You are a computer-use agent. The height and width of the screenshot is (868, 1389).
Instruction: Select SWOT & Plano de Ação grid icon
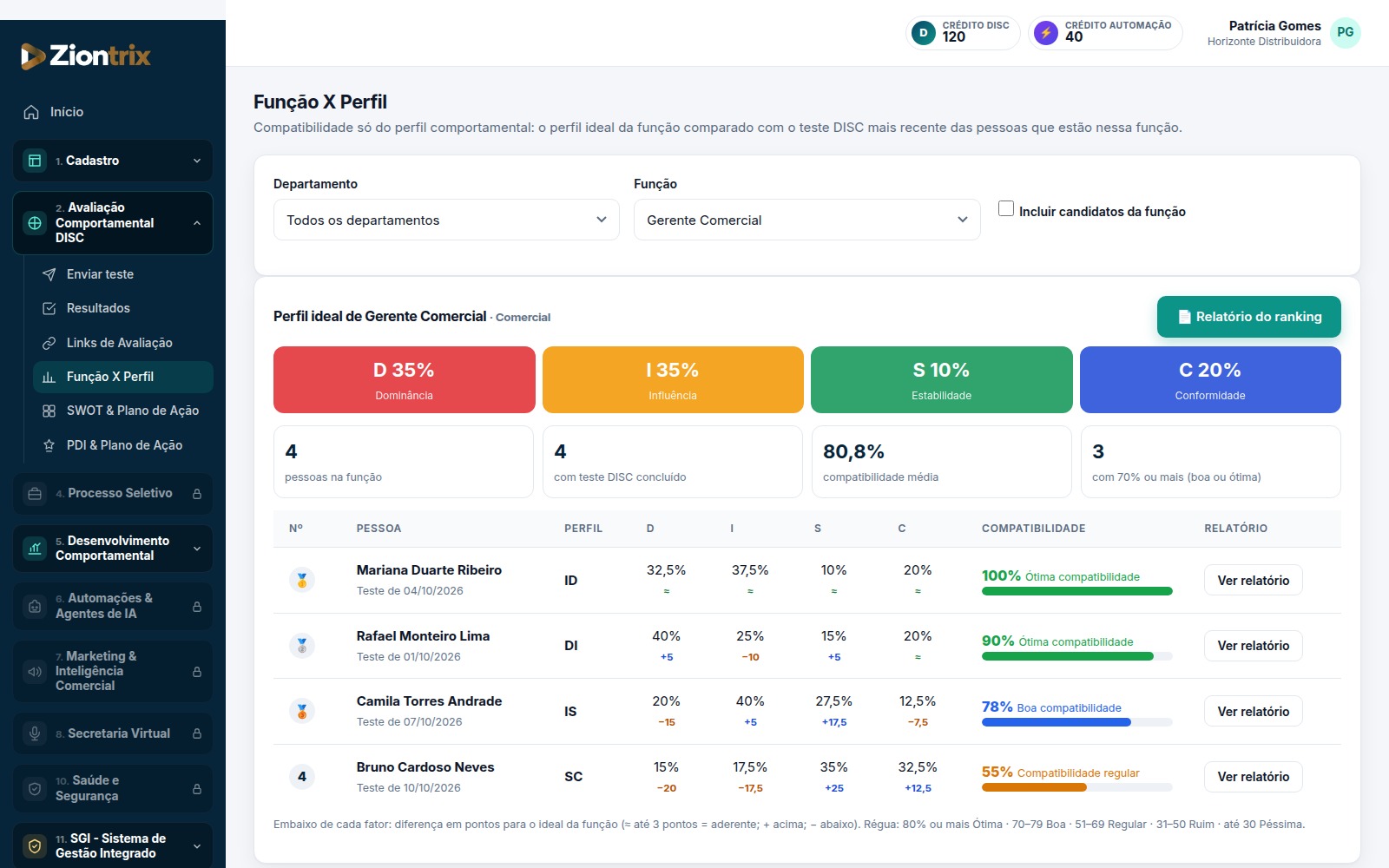tap(49, 411)
